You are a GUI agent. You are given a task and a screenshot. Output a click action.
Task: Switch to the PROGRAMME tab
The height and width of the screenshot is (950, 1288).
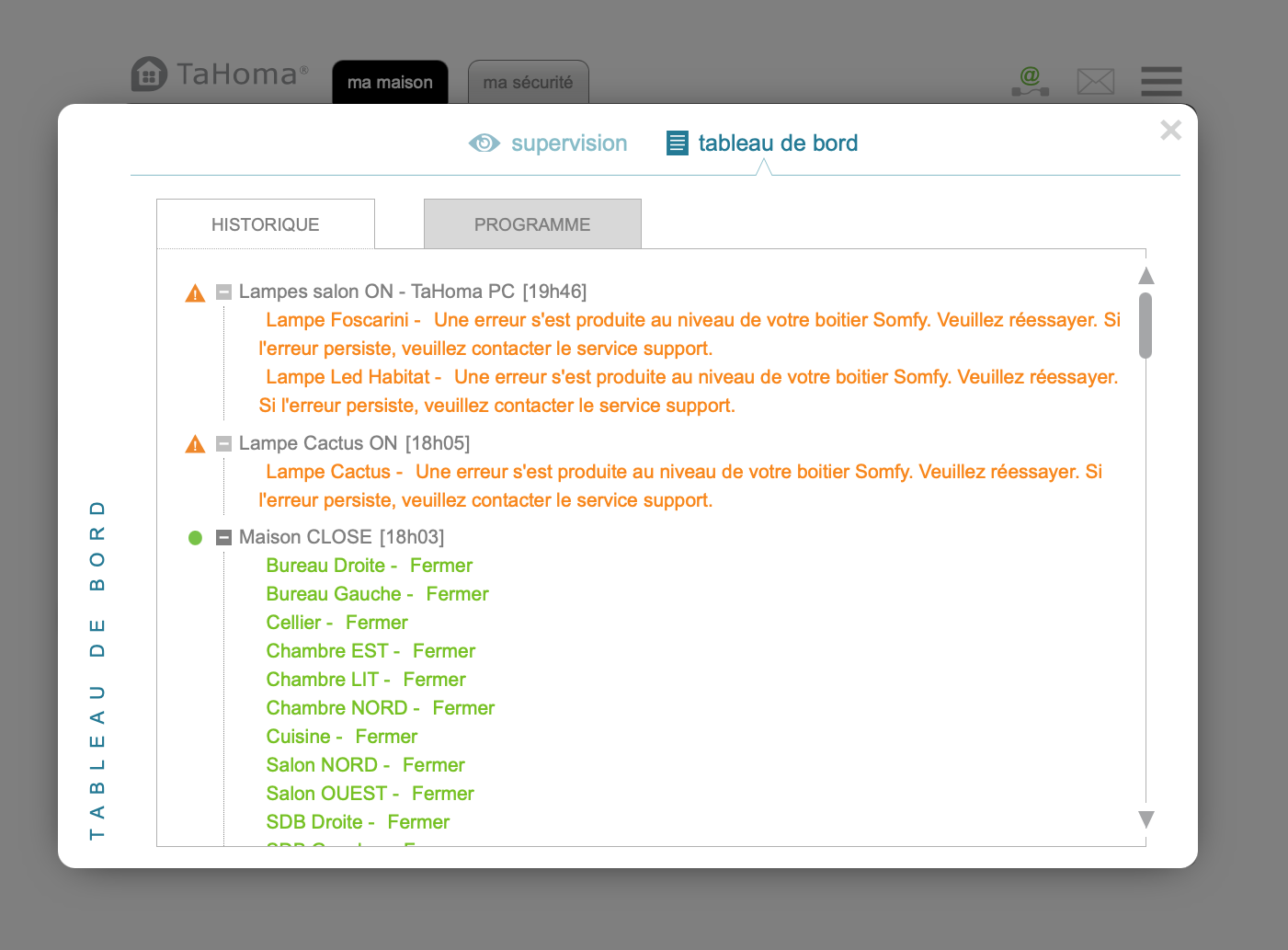pos(532,224)
